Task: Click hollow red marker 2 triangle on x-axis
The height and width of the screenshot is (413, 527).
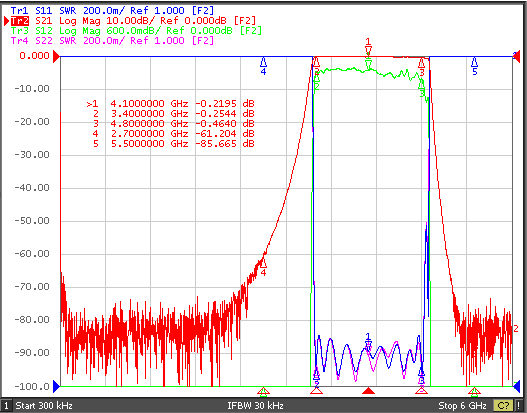Action: click(x=316, y=390)
